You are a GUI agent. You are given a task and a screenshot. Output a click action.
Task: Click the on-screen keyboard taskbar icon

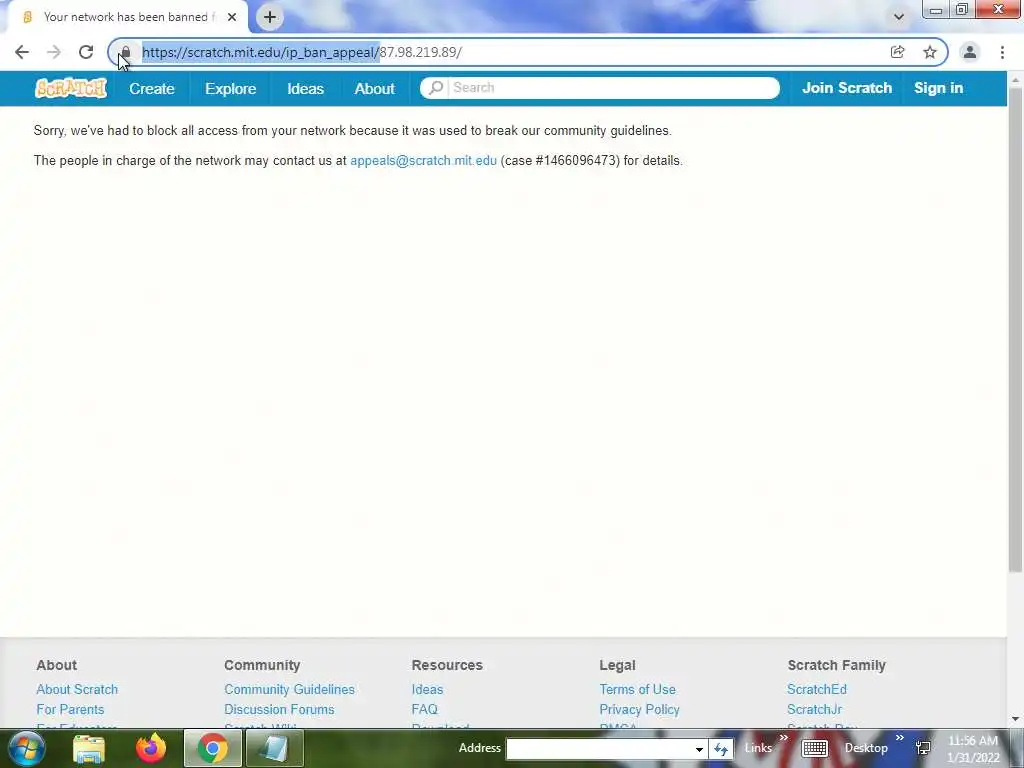[814, 748]
